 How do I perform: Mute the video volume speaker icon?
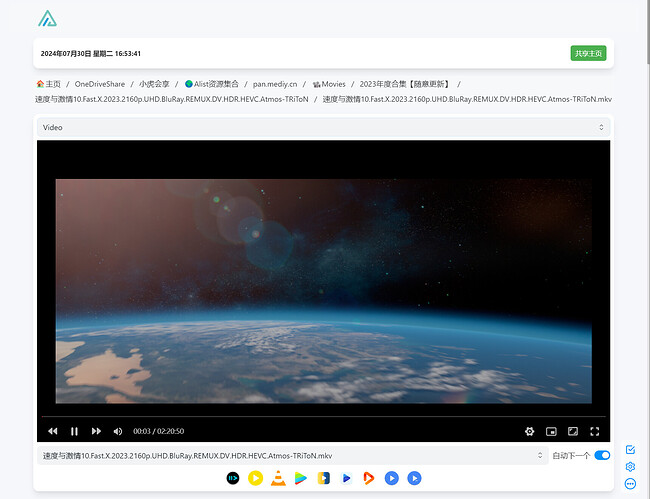pyautogui.click(x=118, y=431)
